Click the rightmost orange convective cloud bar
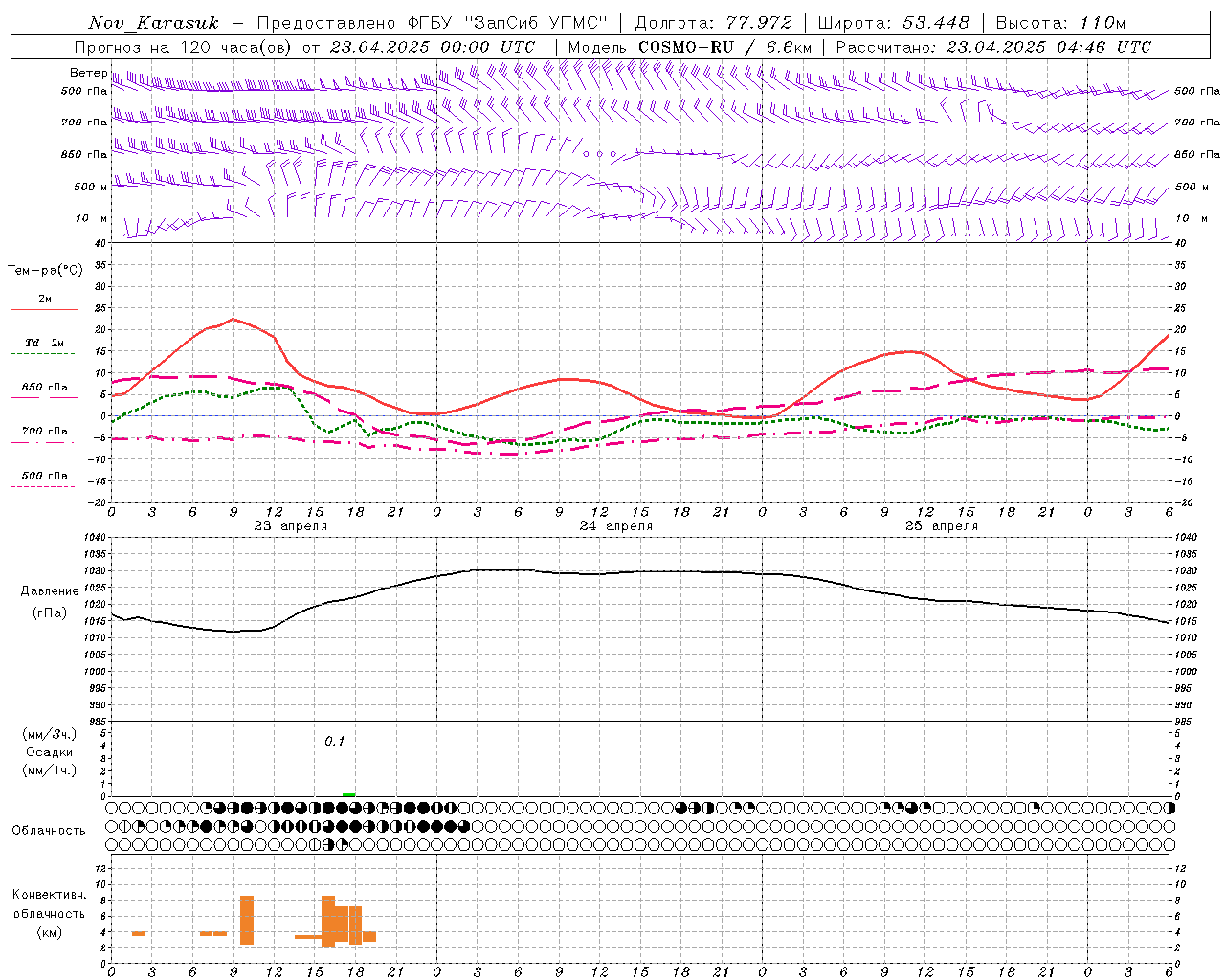 [x=369, y=936]
